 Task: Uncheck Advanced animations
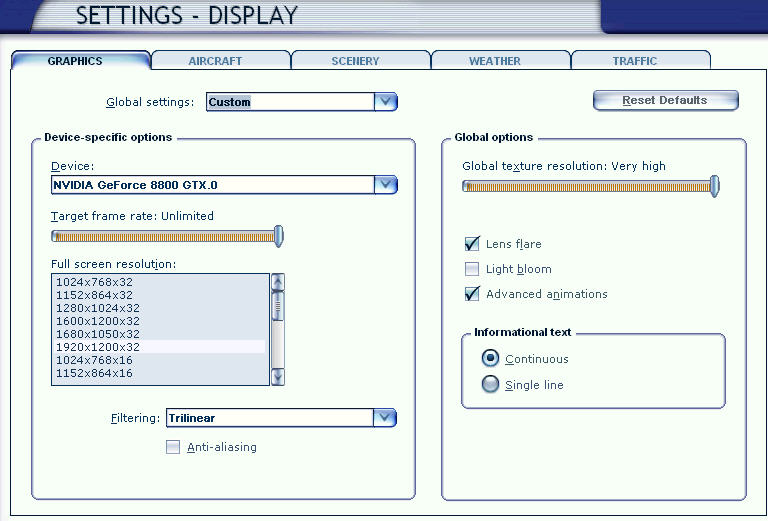(x=473, y=294)
